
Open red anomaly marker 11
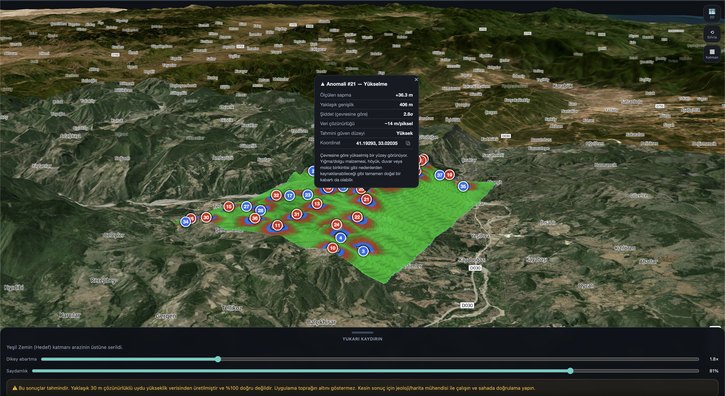point(277,226)
